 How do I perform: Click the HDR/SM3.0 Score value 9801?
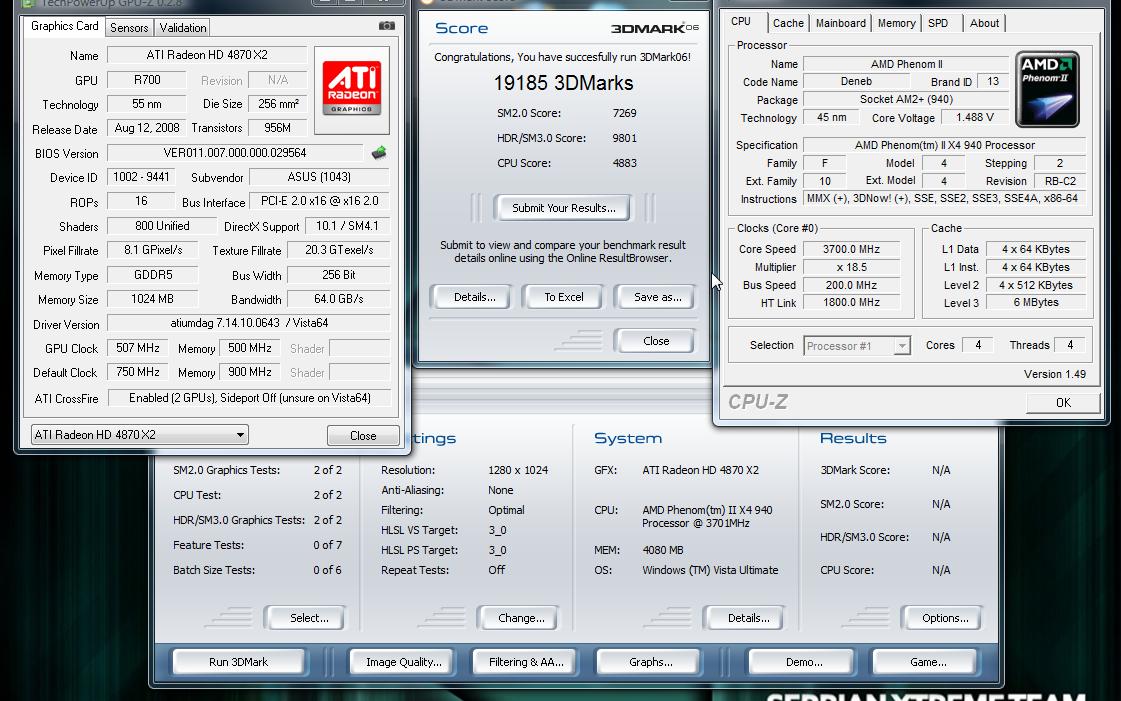[x=624, y=138]
